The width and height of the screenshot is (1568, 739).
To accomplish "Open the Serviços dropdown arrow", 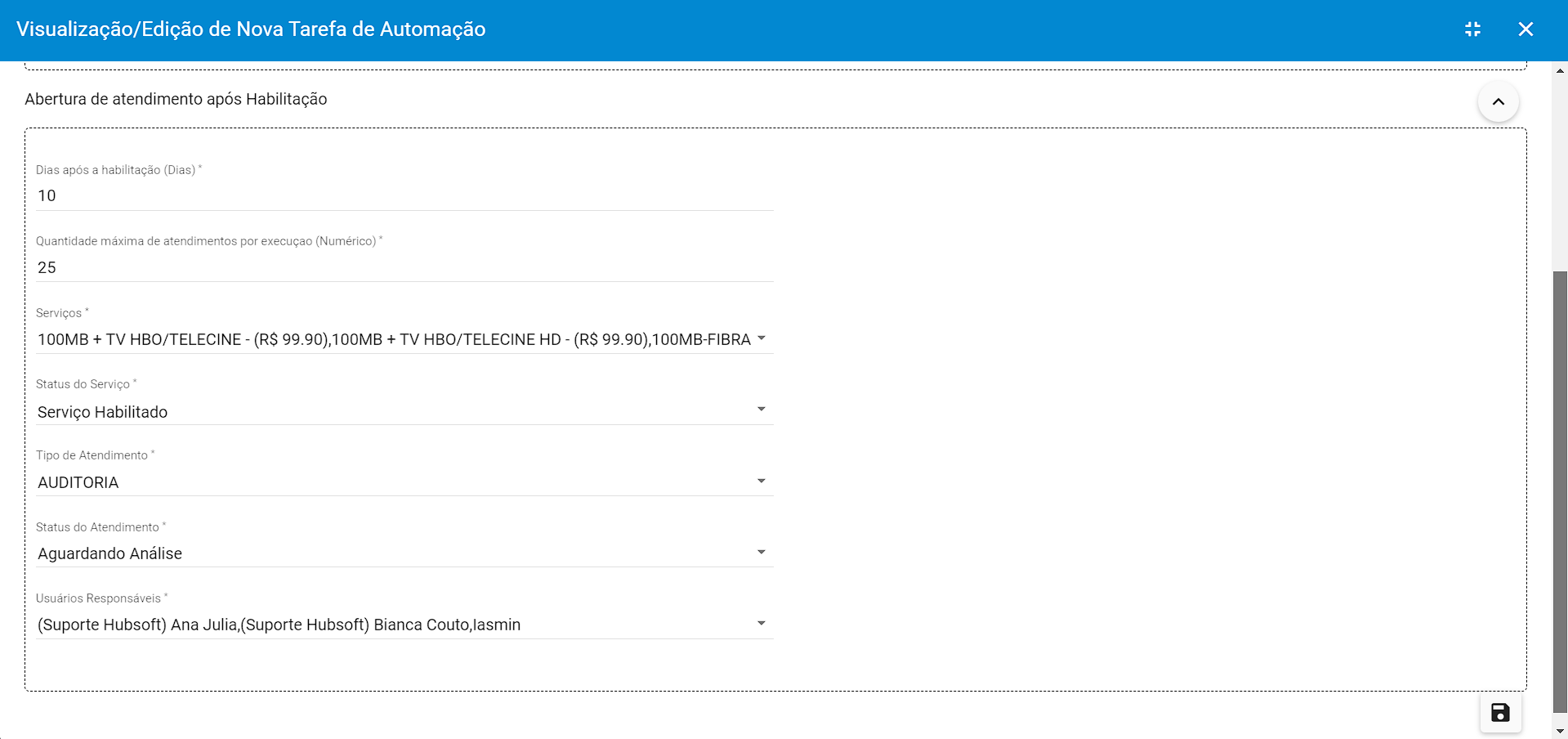I will 762,338.
